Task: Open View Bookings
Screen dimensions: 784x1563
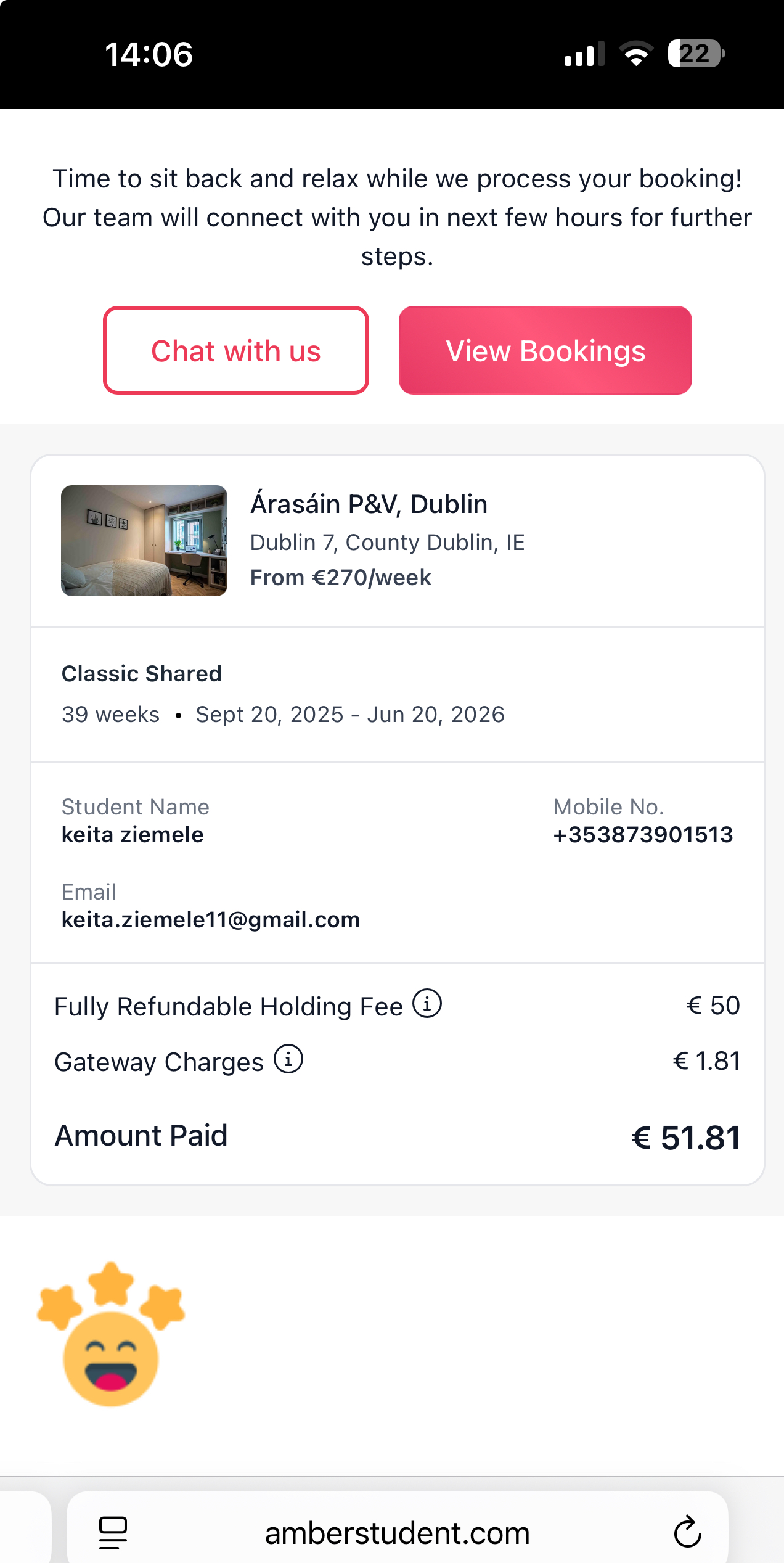Action: point(545,350)
